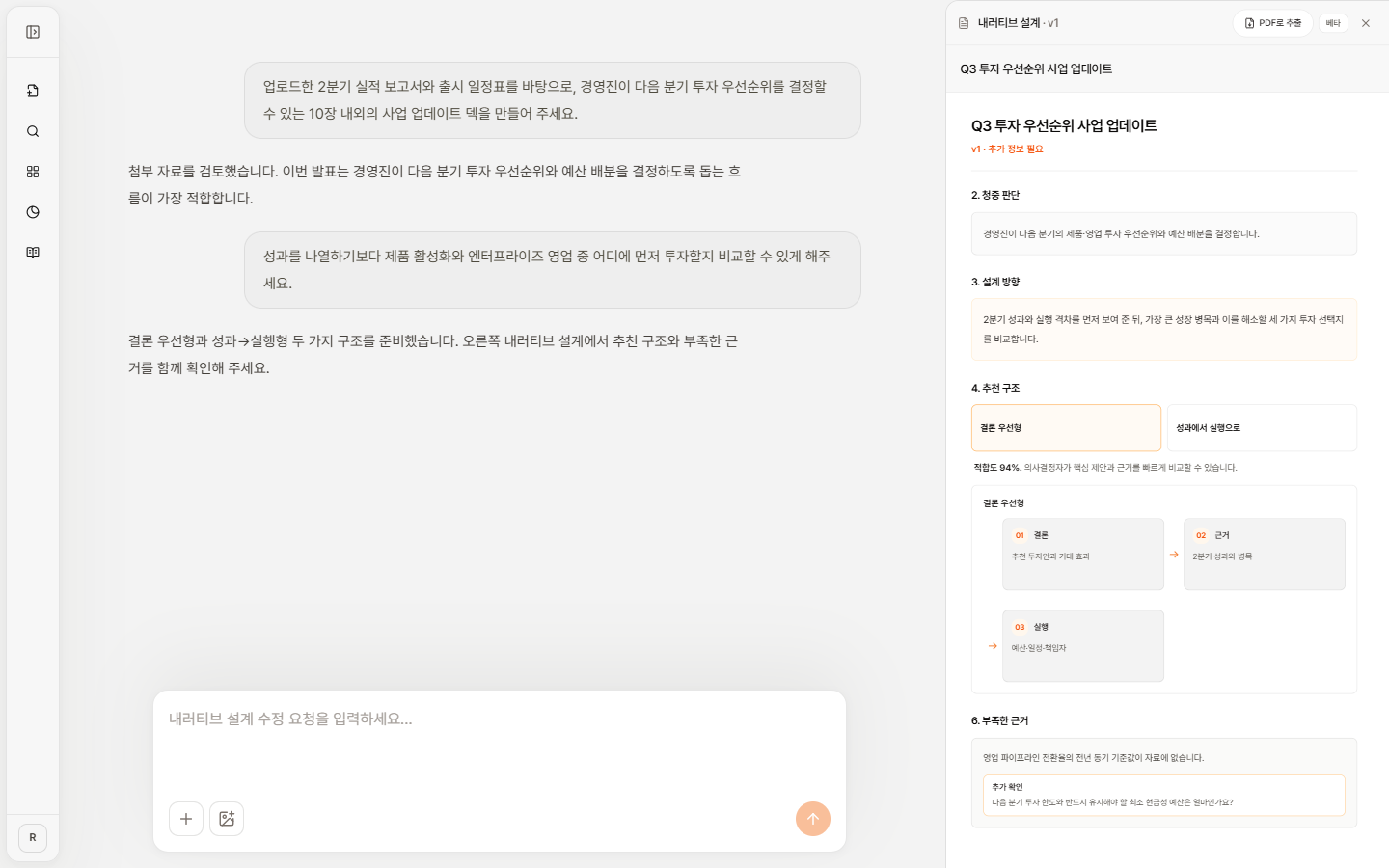
Task: Click the '결론 우선형' label above step cards
Action: [1003, 503]
